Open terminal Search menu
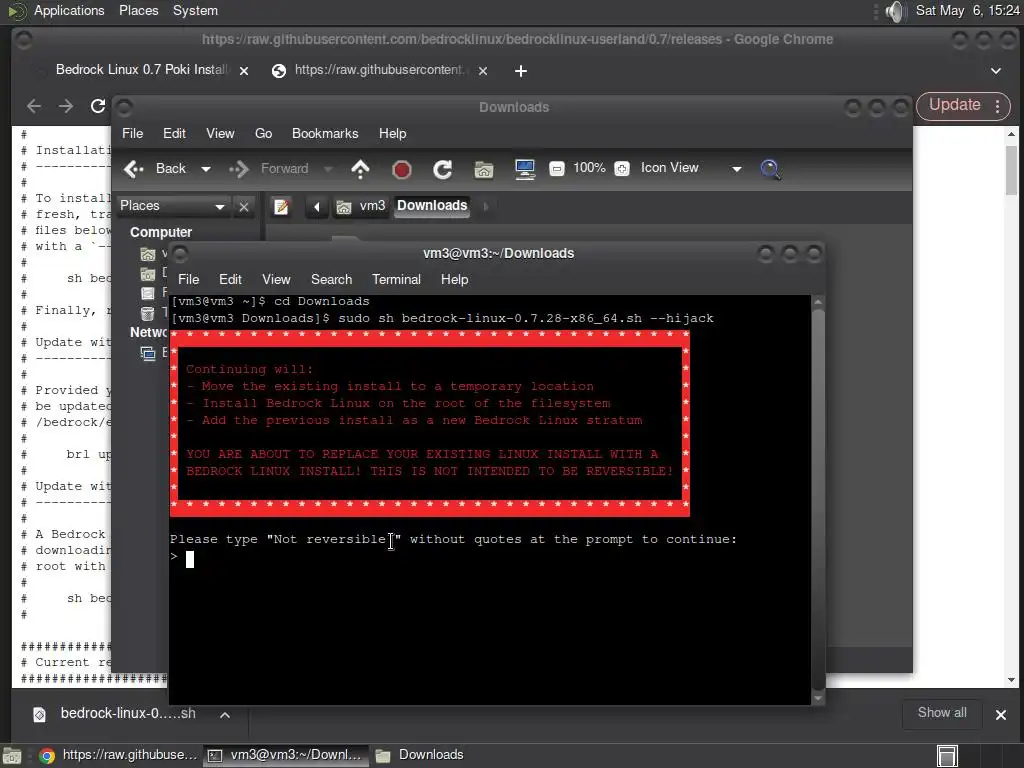 (331, 280)
